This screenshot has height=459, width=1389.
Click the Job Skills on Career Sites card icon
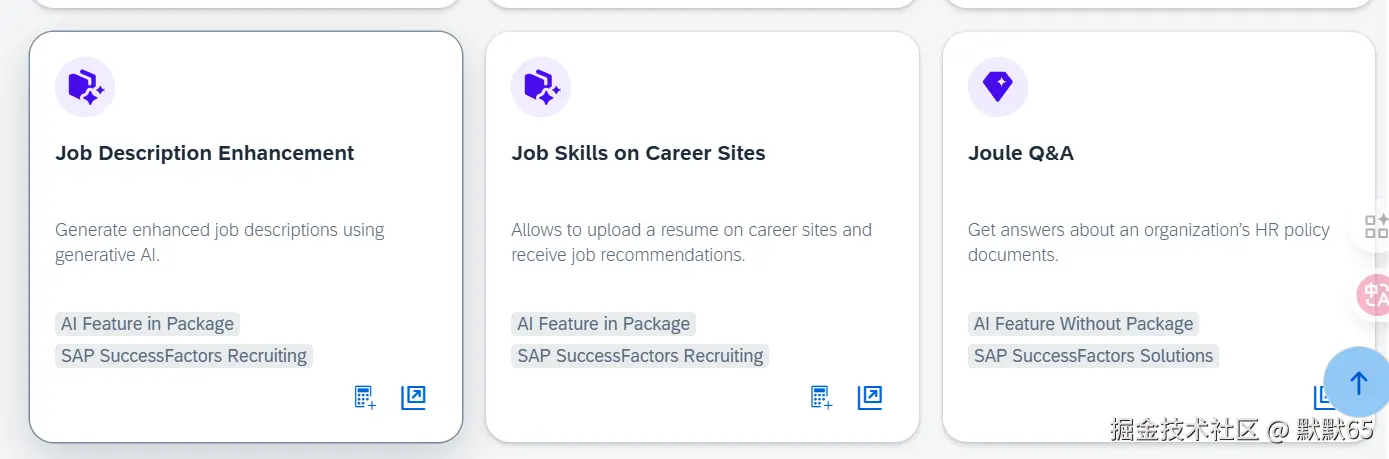541,87
